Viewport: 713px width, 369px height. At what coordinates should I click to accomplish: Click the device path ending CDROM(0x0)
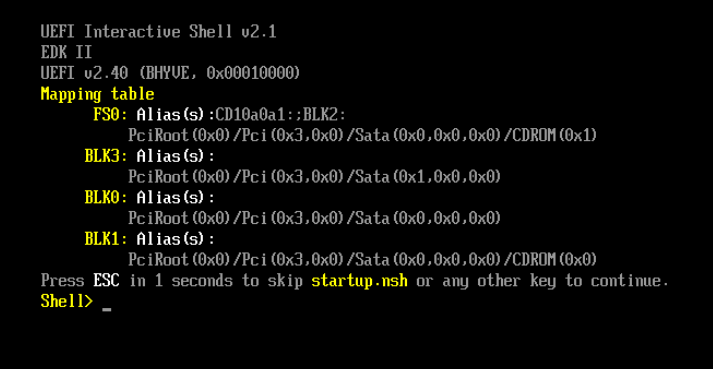tap(362, 260)
